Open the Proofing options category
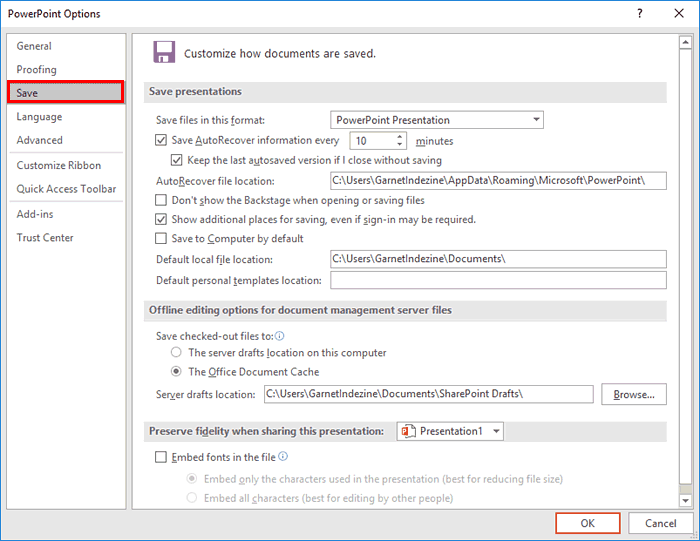 (37, 70)
